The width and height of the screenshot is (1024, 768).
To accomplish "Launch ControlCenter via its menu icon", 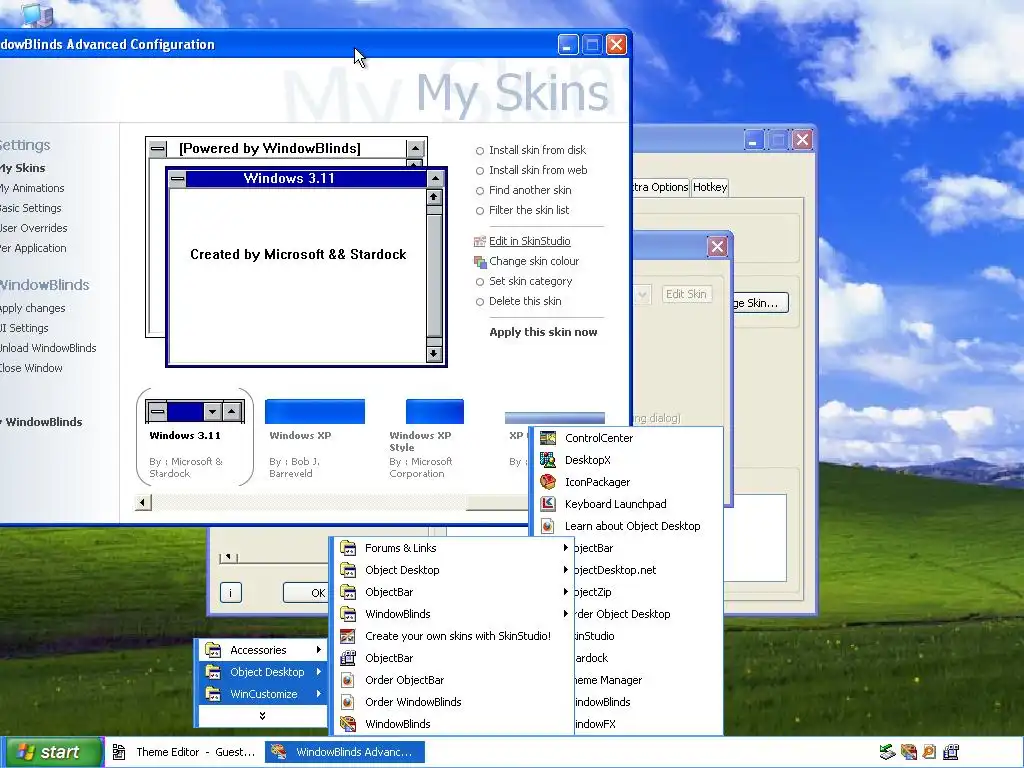I will coord(547,438).
